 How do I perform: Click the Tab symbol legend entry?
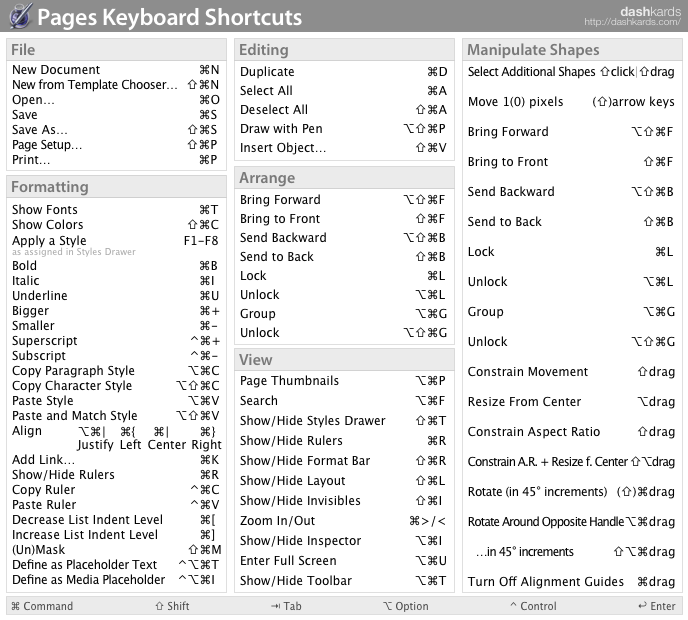(286, 606)
